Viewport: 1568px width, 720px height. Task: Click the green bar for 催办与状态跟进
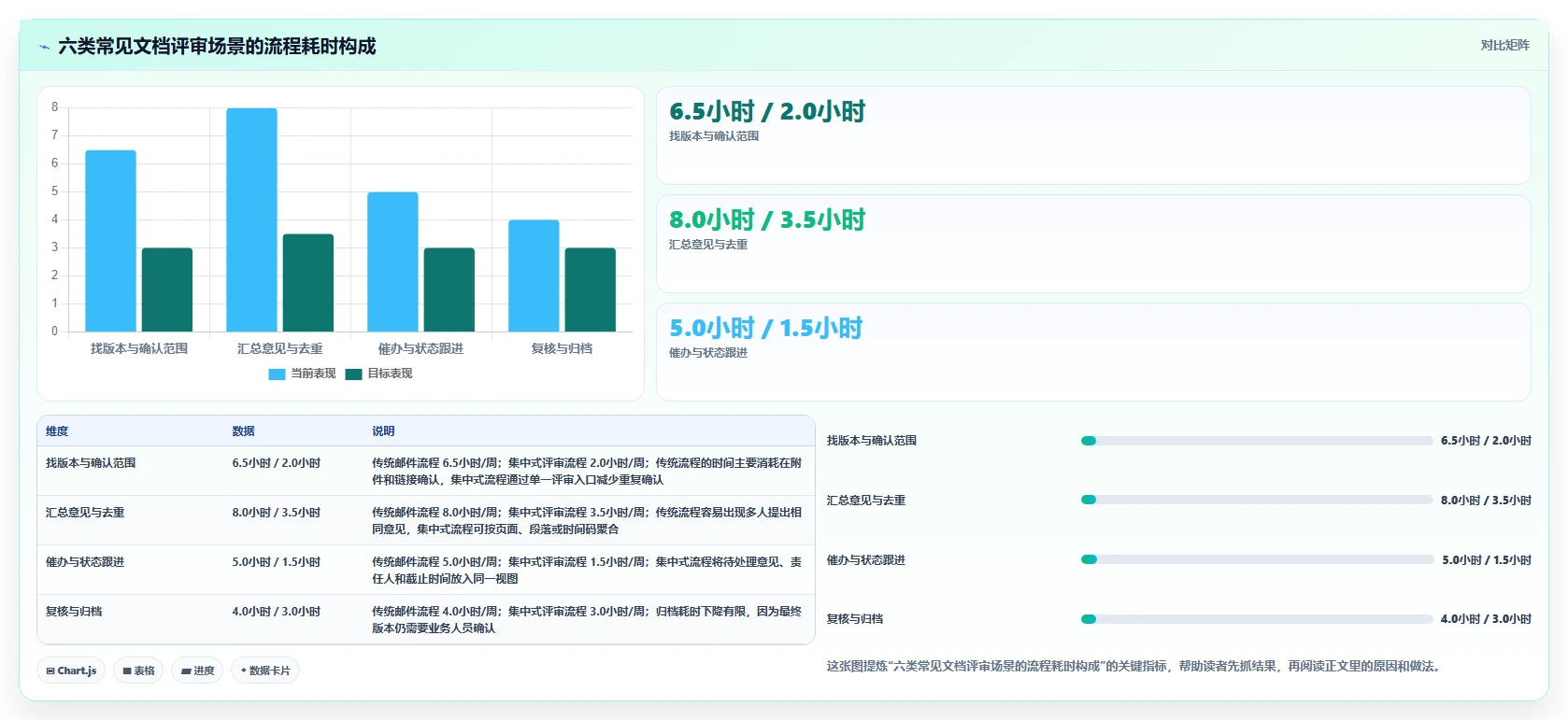click(449, 289)
